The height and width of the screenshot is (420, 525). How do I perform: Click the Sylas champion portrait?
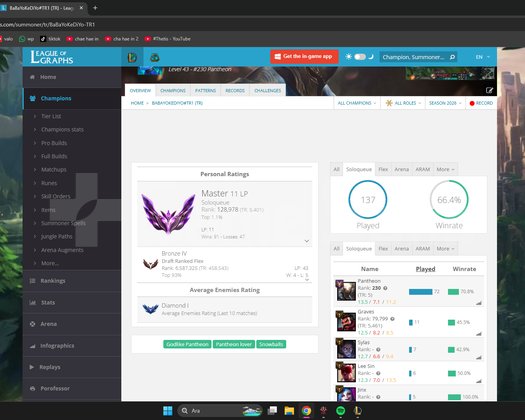(346, 349)
